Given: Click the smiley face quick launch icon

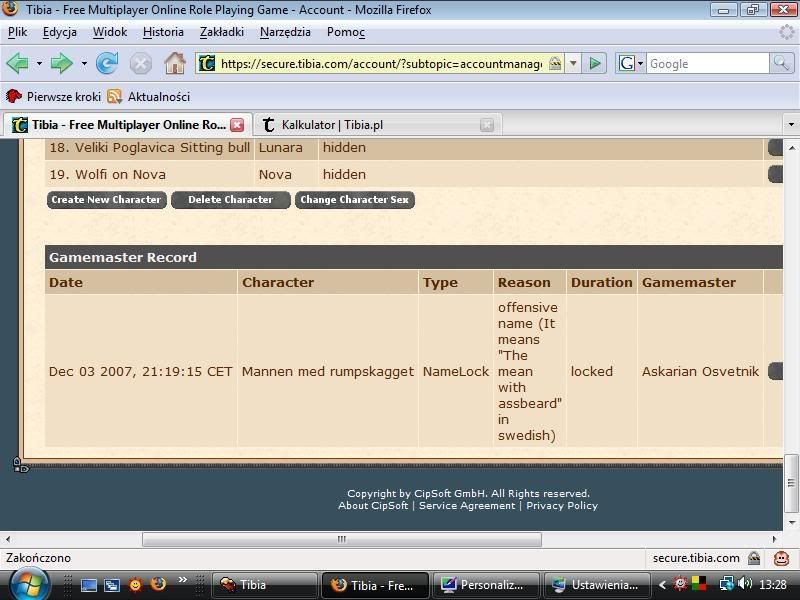Looking at the screenshot, I should (135, 585).
